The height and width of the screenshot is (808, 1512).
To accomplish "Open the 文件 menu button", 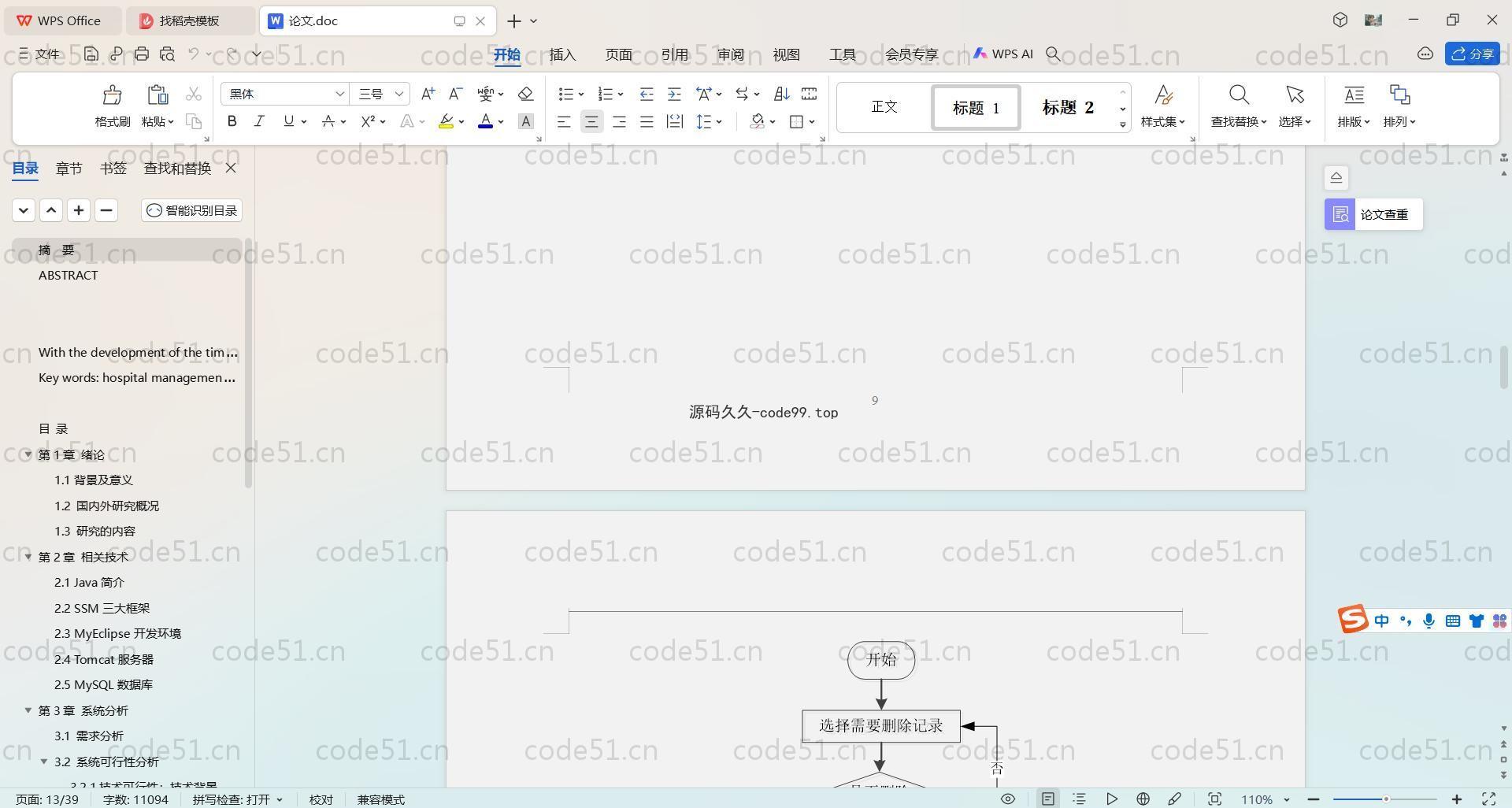I will click(x=39, y=54).
